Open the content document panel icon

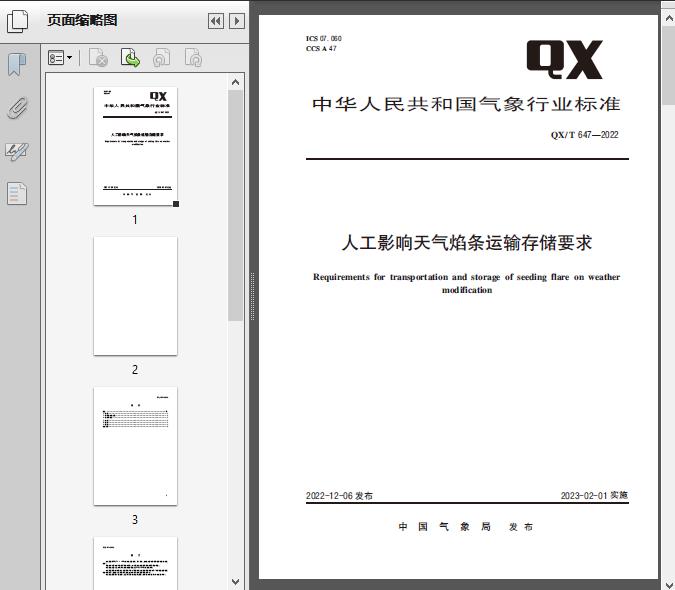point(17,194)
